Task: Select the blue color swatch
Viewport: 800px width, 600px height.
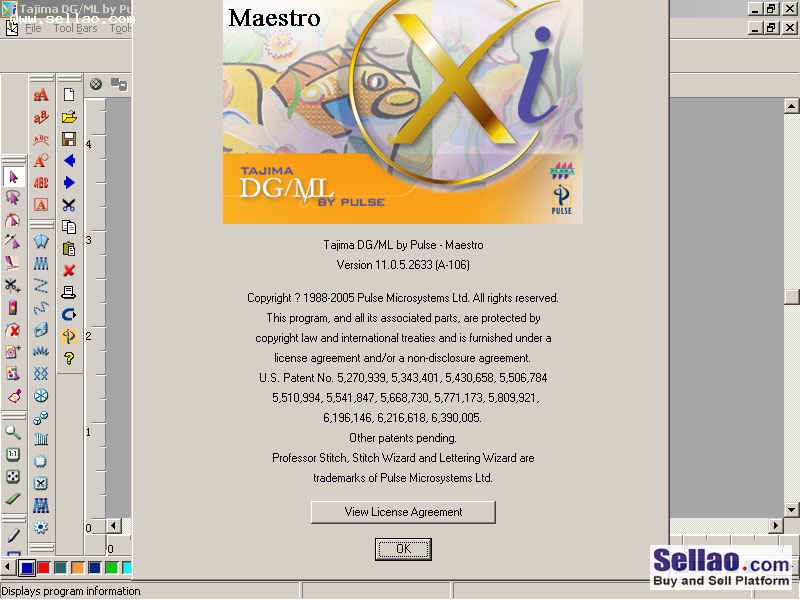Action: coord(27,567)
